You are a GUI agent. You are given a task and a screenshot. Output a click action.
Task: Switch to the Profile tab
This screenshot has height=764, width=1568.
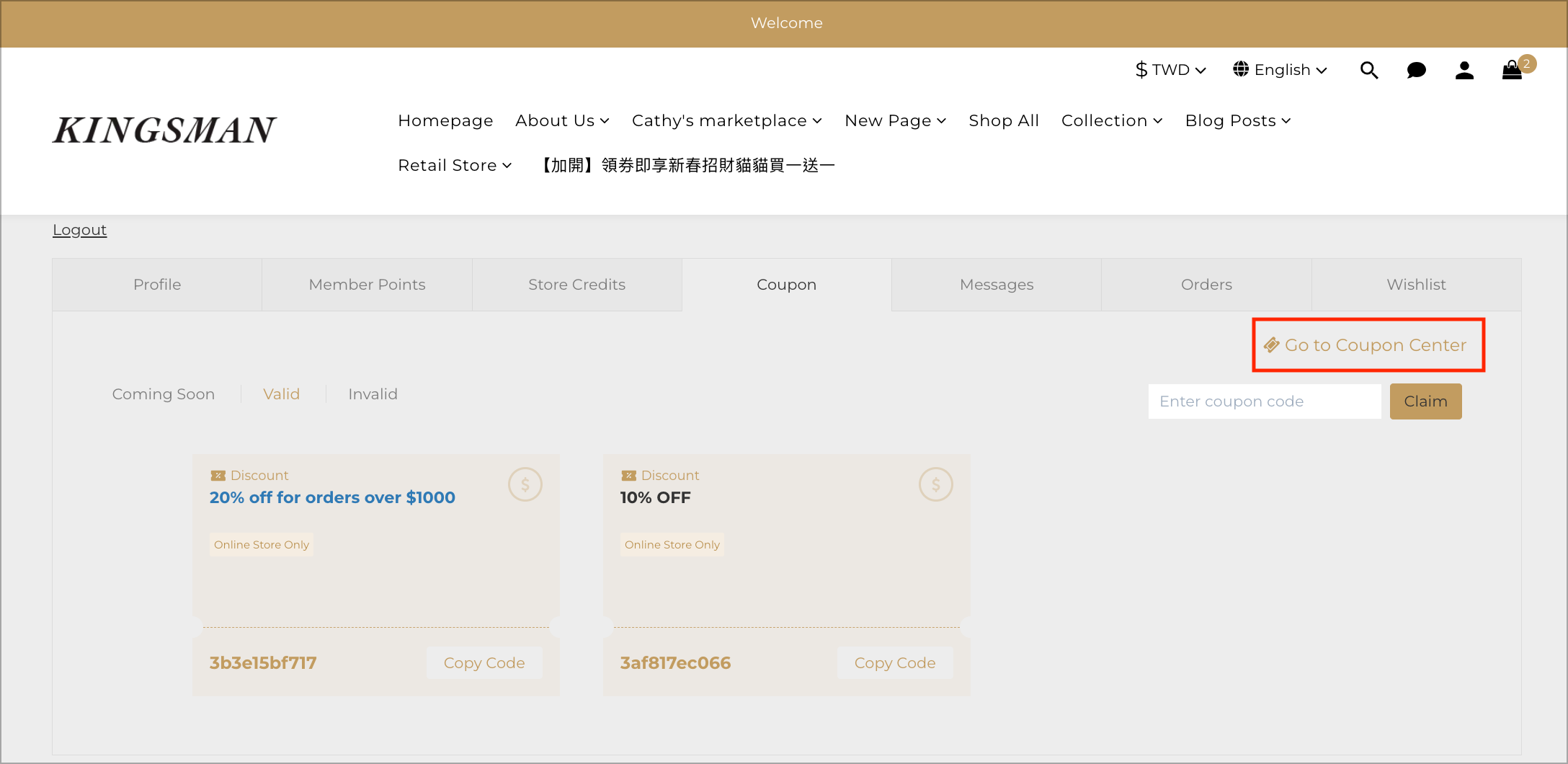pyautogui.click(x=157, y=285)
